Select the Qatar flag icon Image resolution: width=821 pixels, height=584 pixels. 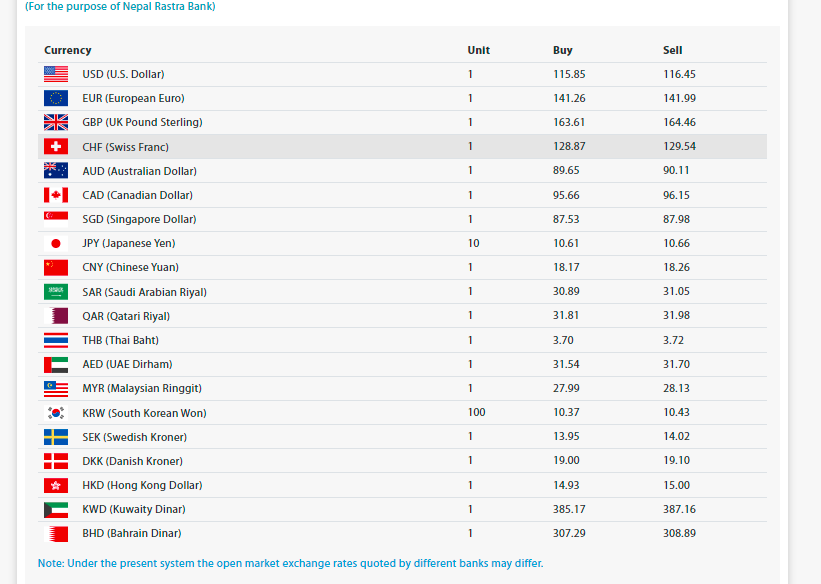(56, 316)
